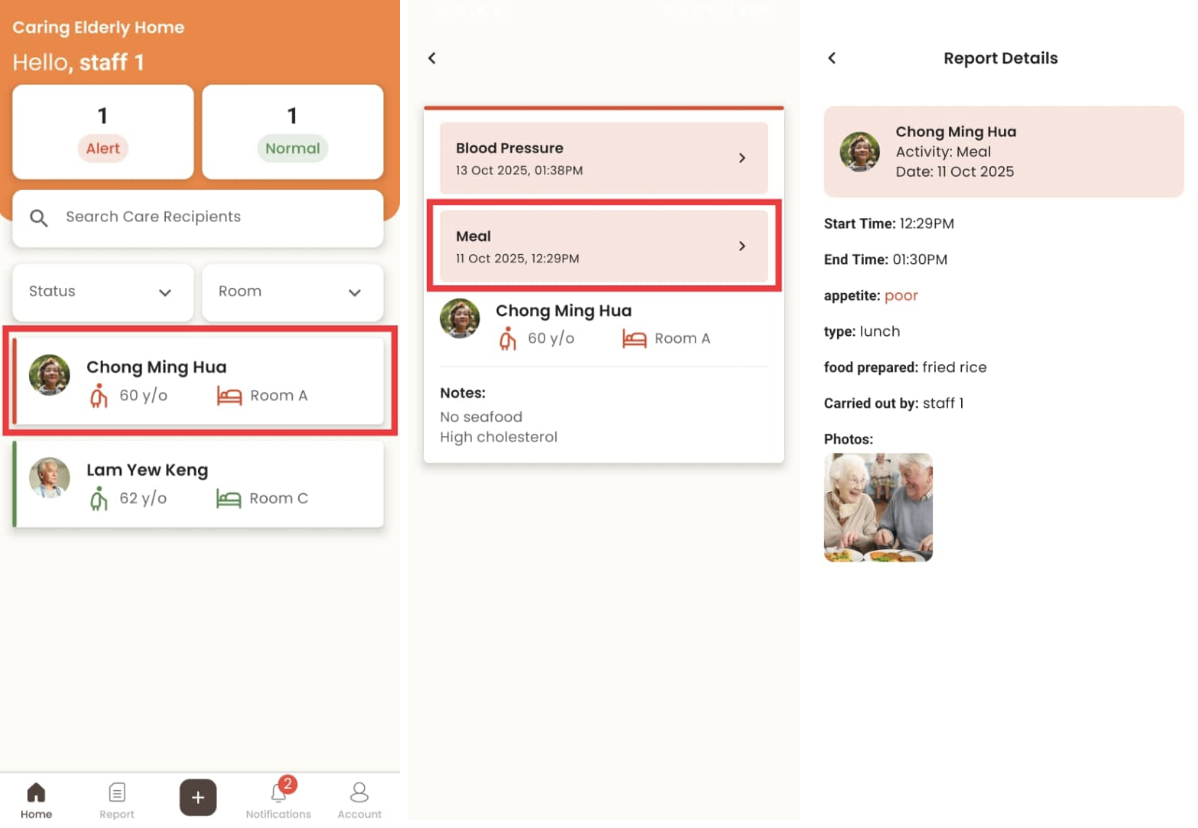Open the Room filter dropdown

[292, 292]
